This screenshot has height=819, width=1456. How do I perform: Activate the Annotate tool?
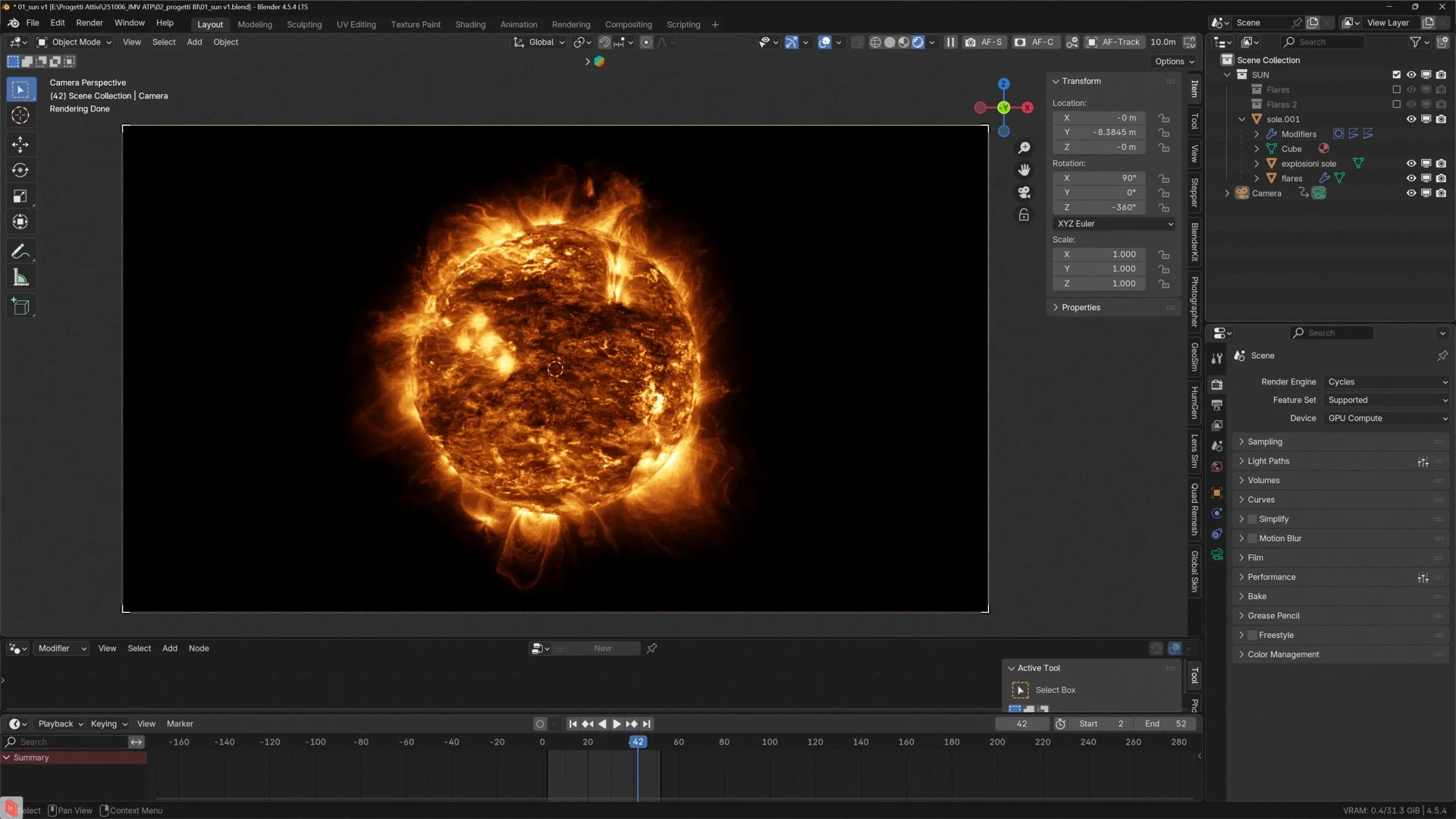tap(20, 252)
